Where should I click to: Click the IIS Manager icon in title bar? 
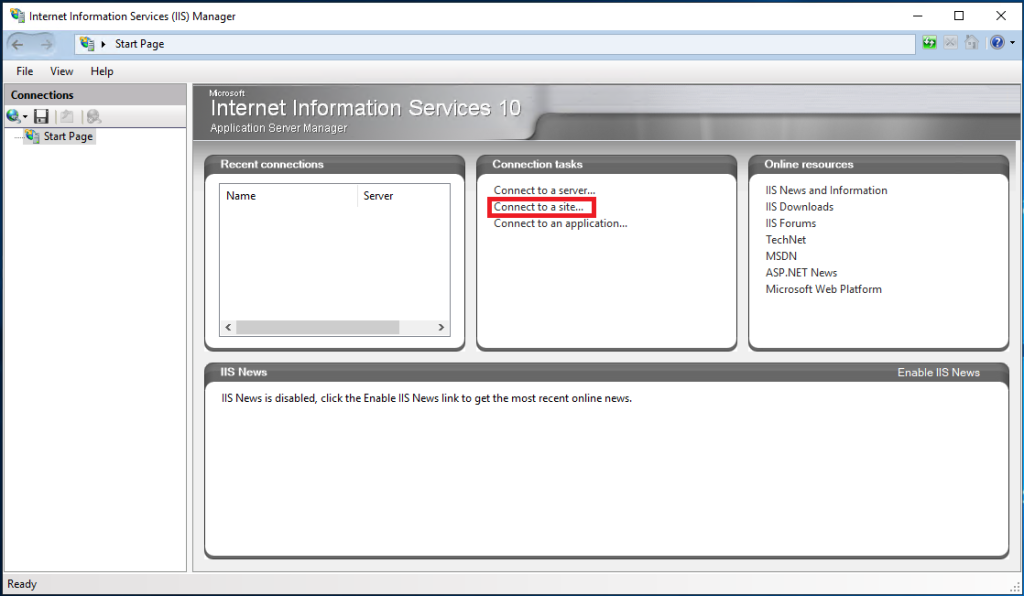click(x=15, y=15)
